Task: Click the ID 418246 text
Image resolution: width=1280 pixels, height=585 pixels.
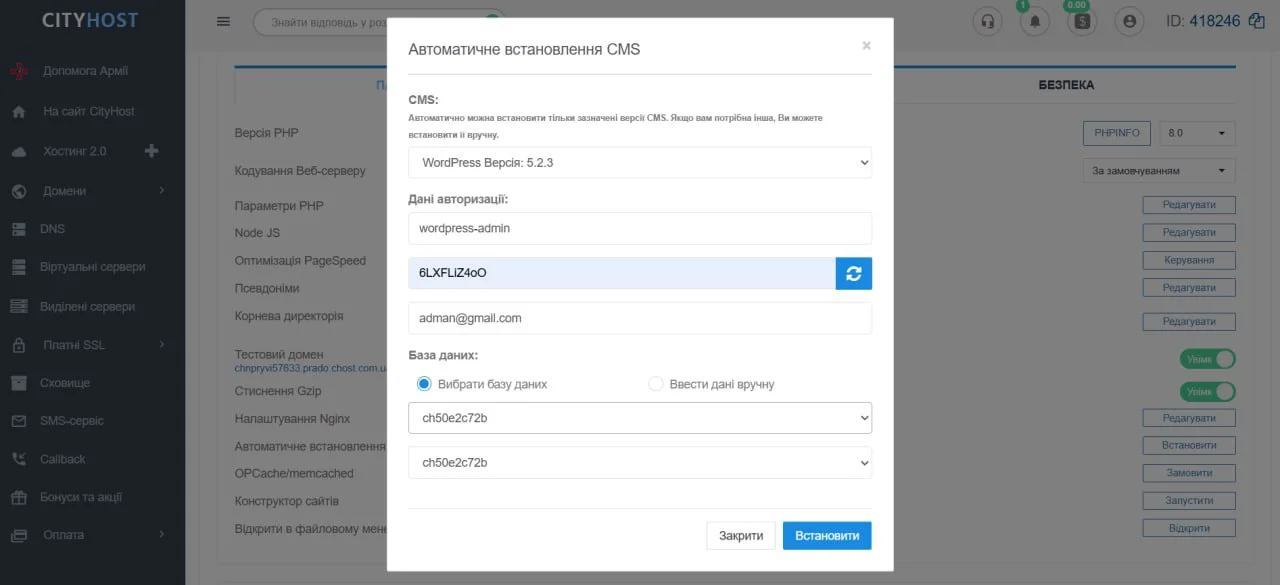Action: click(1203, 21)
